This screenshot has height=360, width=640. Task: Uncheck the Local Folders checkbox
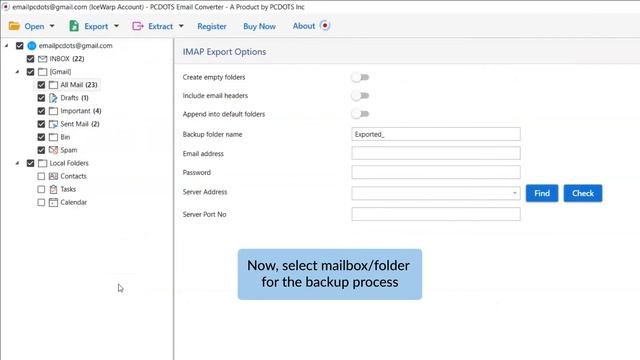pos(31,163)
